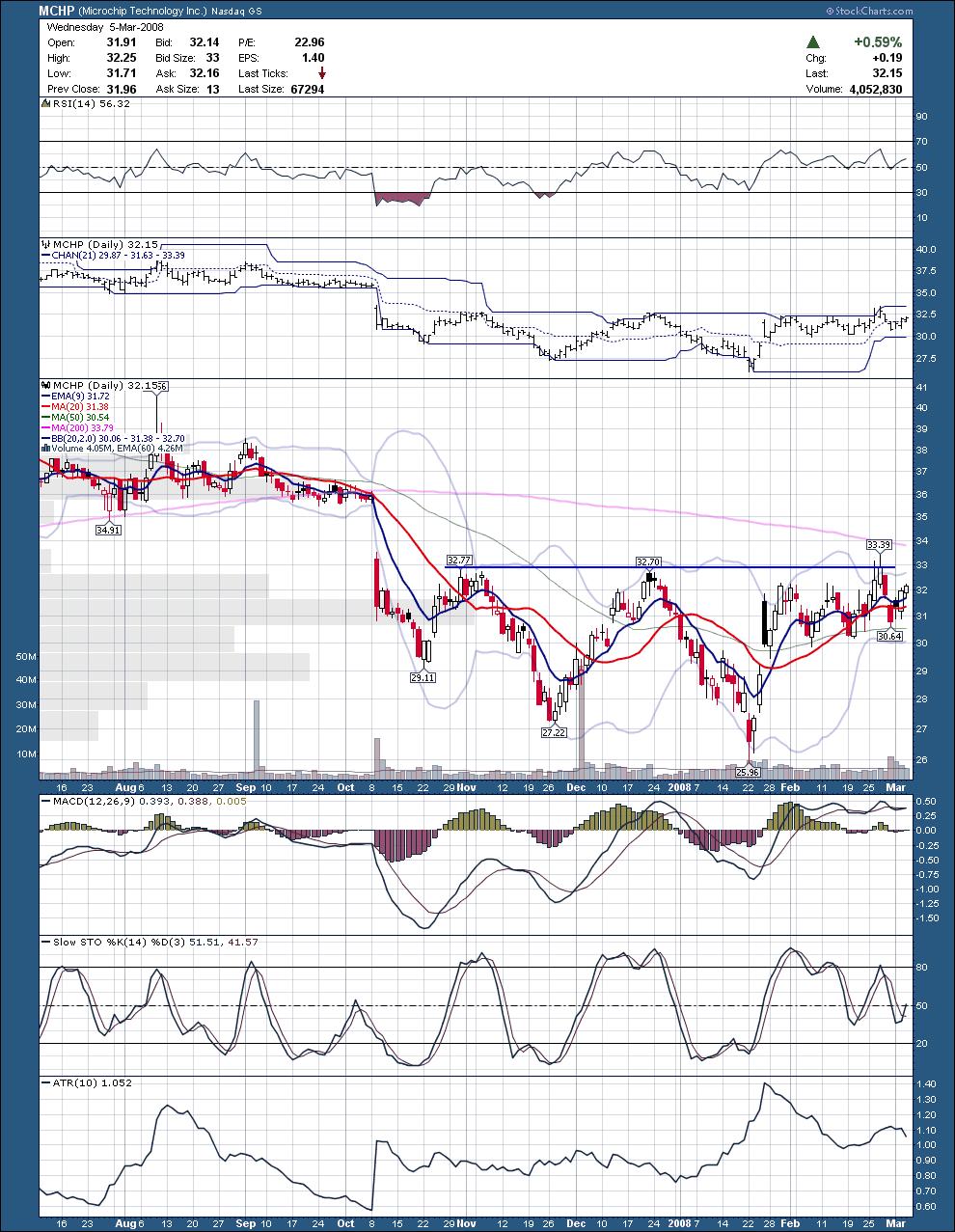
Task: Click the 29.11 low price annotation
Action: 423,677
